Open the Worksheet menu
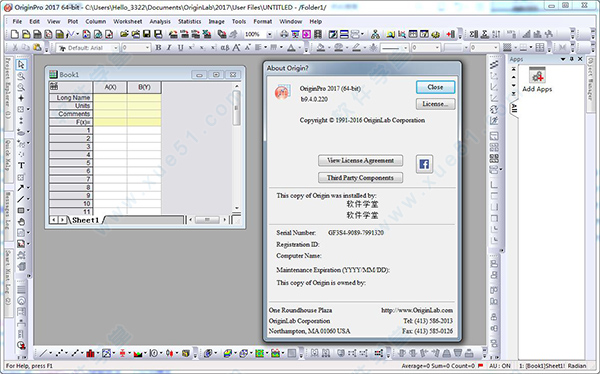Screen dimensions: 600x374 point(127,21)
